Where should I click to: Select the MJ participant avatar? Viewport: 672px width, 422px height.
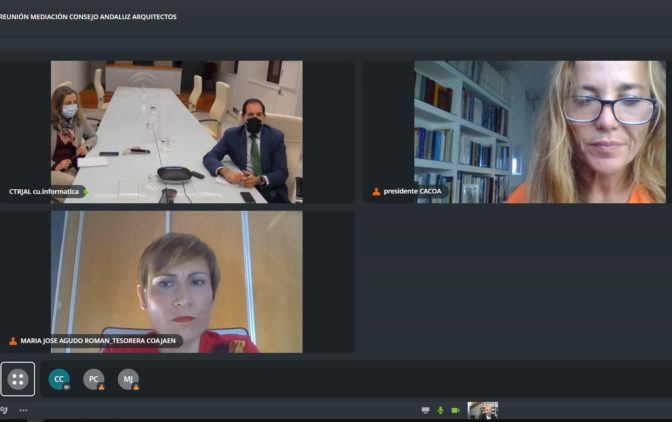pos(128,379)
